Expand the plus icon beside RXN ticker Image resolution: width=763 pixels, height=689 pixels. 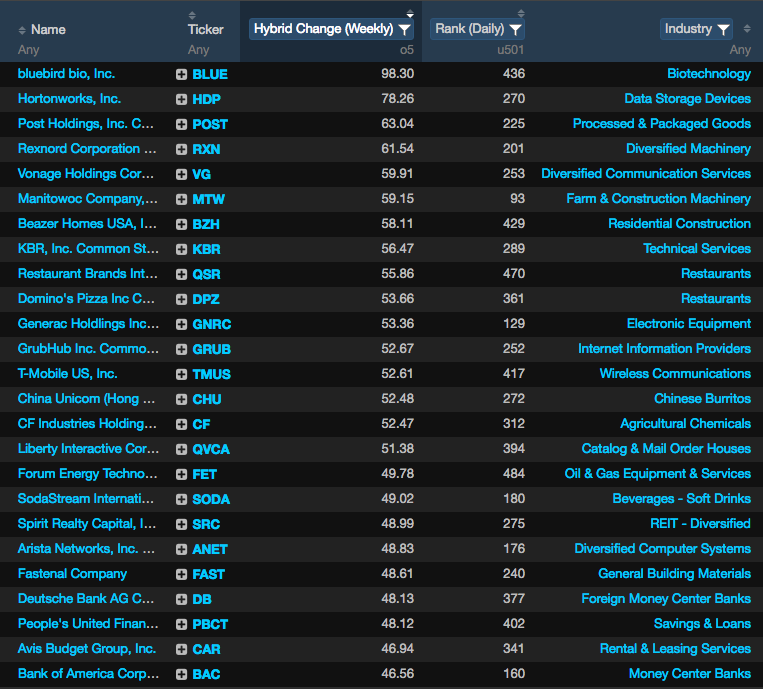pos(181,149)
